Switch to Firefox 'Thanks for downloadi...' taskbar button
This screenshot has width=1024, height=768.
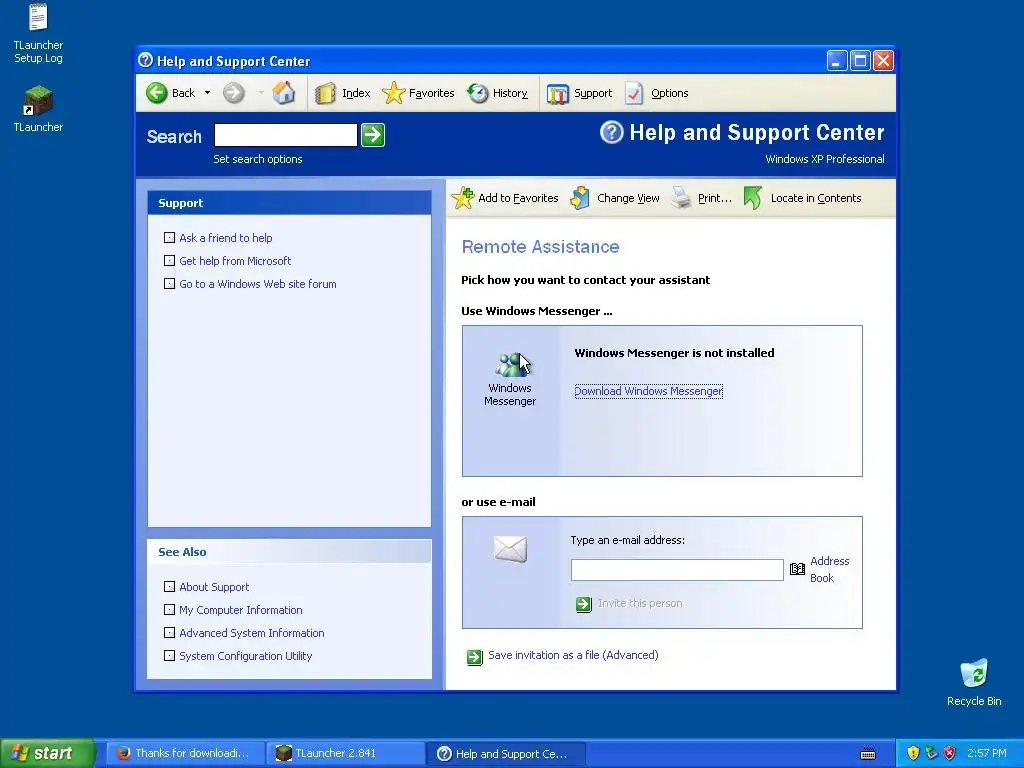click(x=185, y=753)
